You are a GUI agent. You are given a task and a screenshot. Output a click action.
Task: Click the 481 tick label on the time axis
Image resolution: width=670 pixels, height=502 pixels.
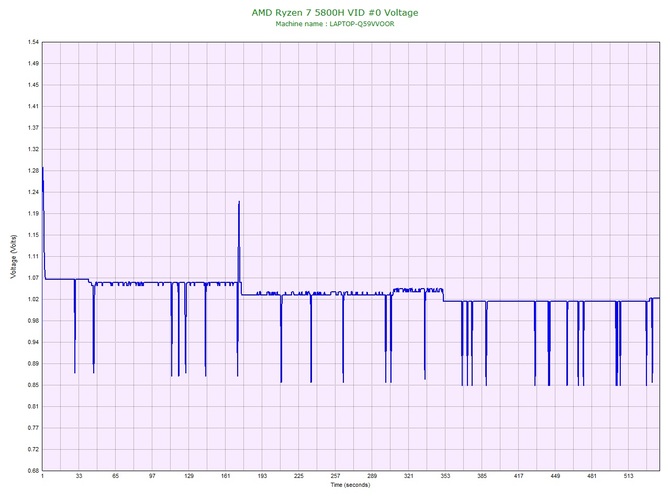[x=592, y=476]
